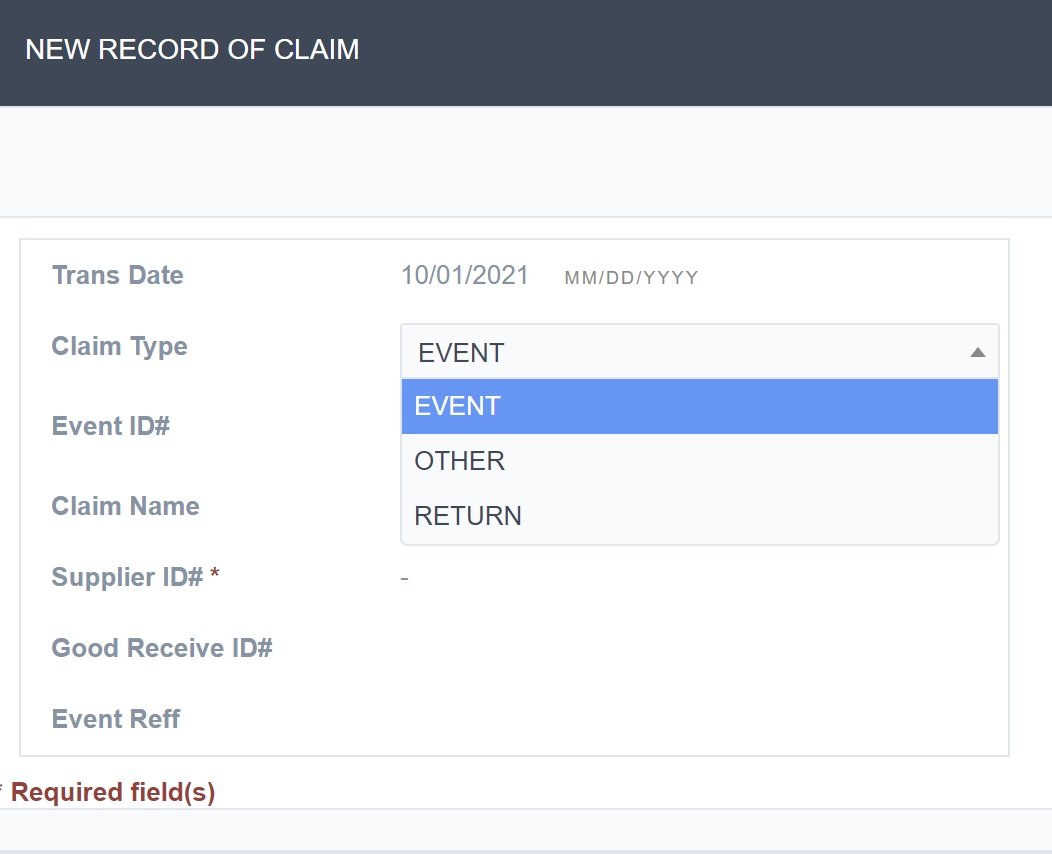
Task: Choose OTHER from the Claim Type list
Action: click(700, 461)
